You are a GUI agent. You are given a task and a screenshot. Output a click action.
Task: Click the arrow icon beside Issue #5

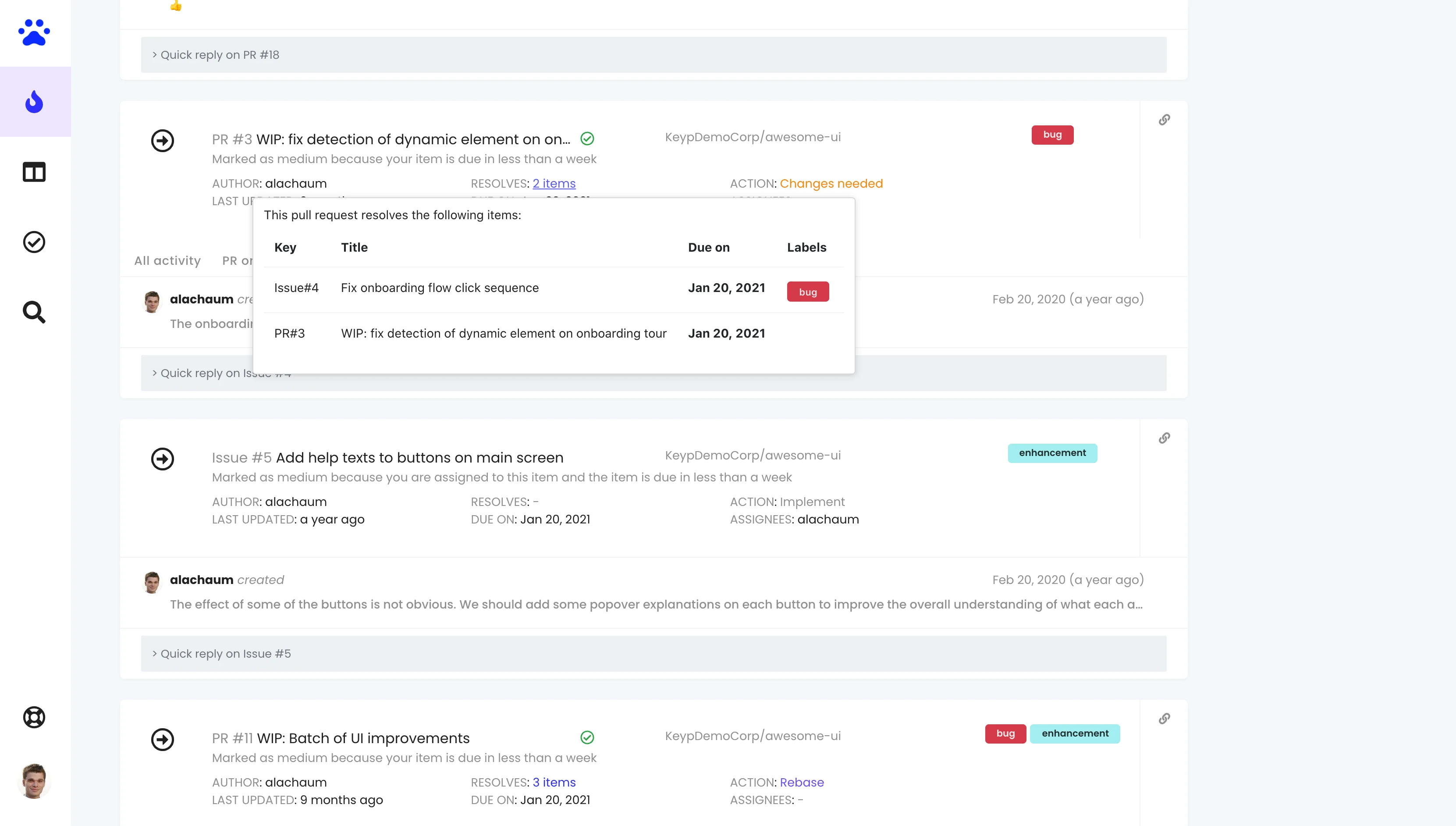click(163, 459)
